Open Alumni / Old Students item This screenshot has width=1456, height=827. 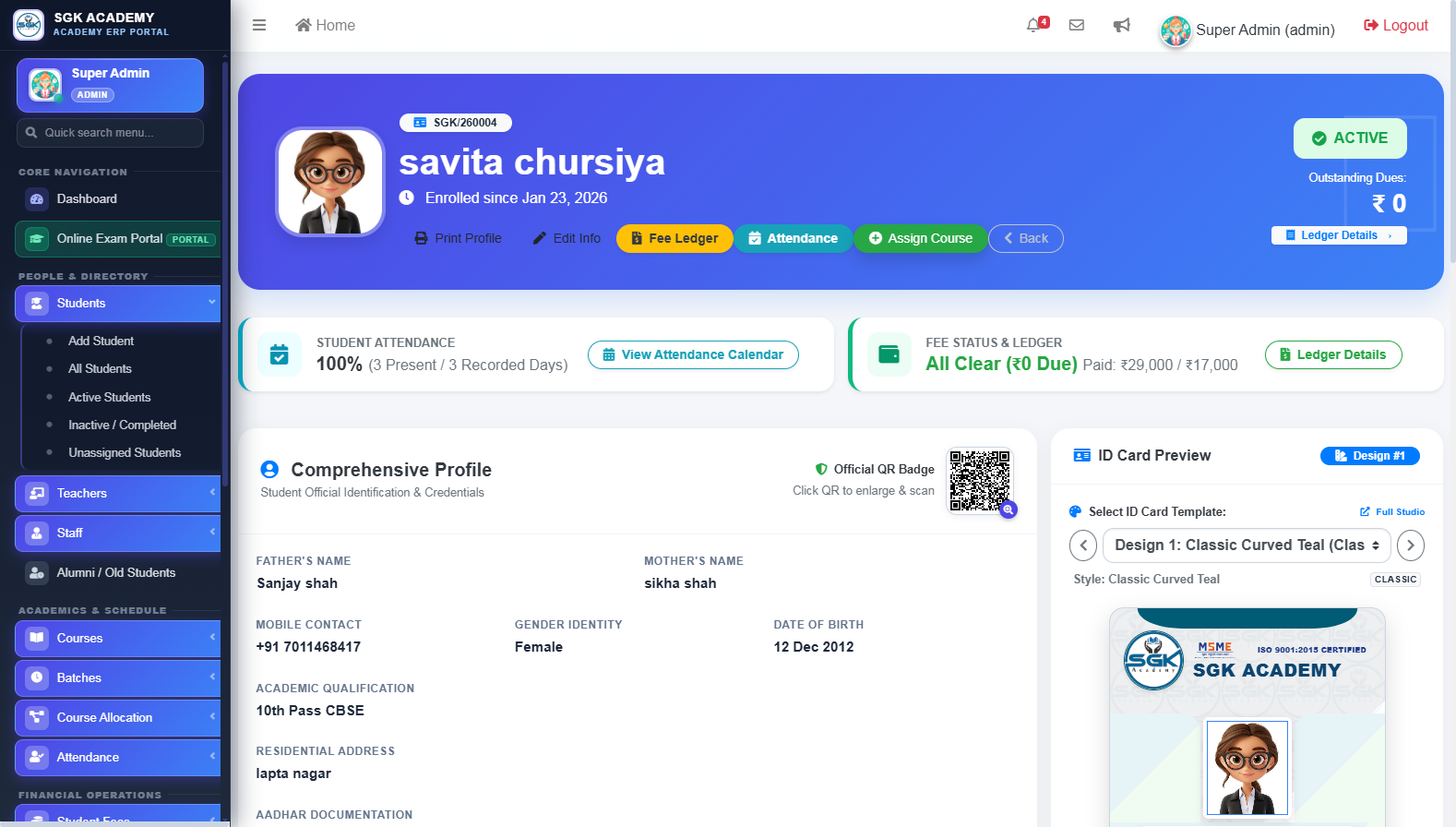pyautogui.click(x=118, y=572)
